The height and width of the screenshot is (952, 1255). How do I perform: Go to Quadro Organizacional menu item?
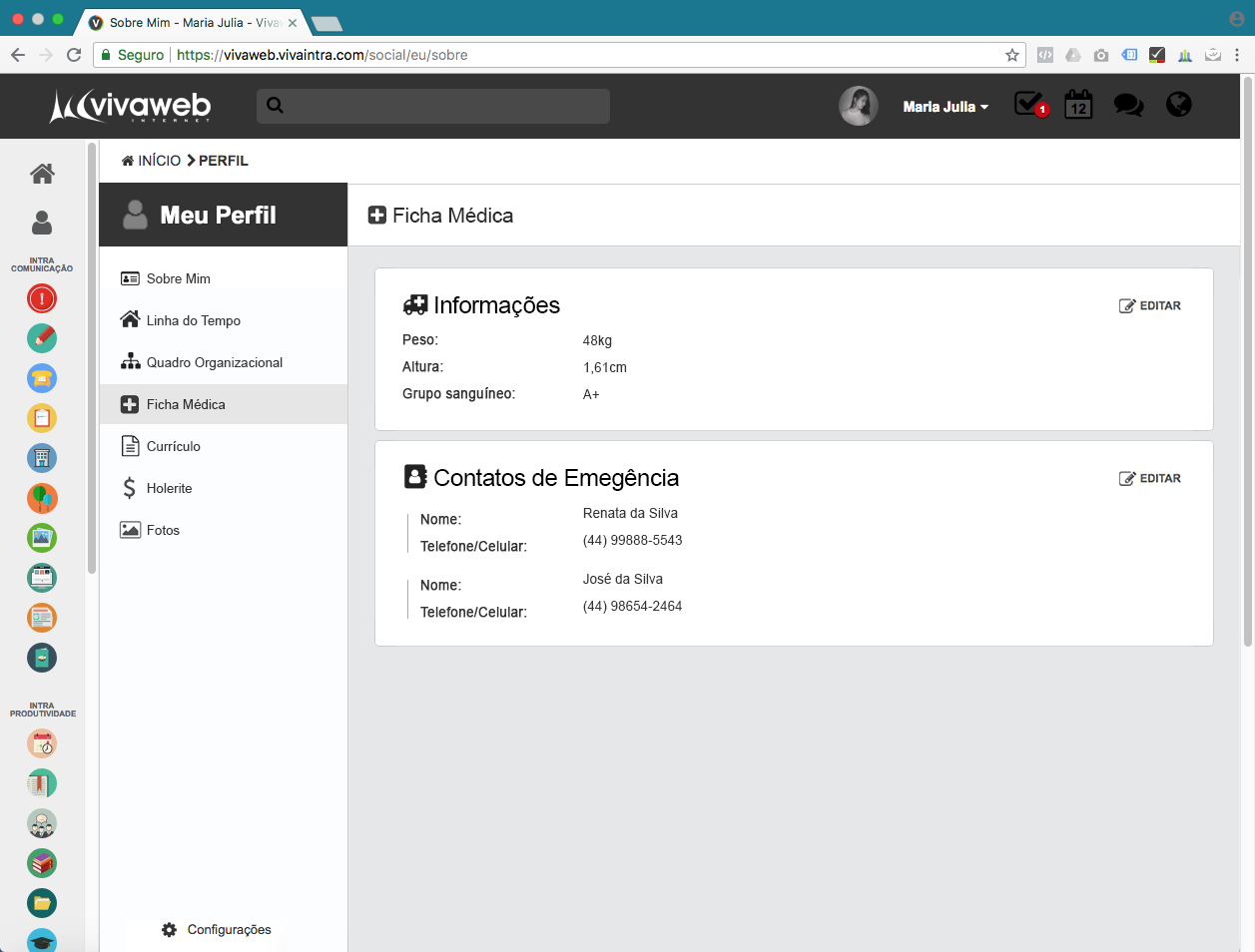pyautogui.click(x=214, y=362)
